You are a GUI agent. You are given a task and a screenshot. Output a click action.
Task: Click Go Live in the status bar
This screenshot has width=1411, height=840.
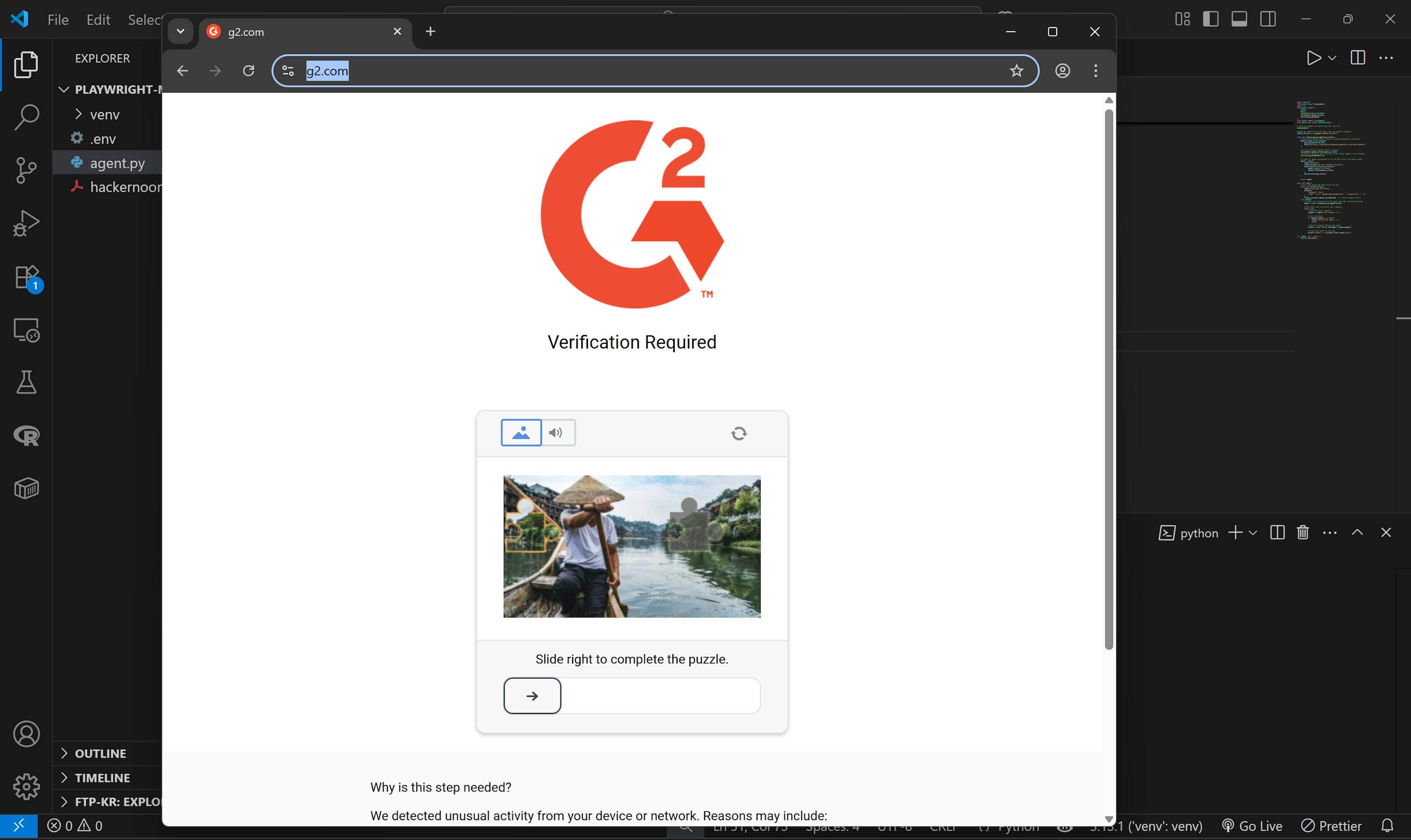pyautogui.click(x=1251, y=825)
